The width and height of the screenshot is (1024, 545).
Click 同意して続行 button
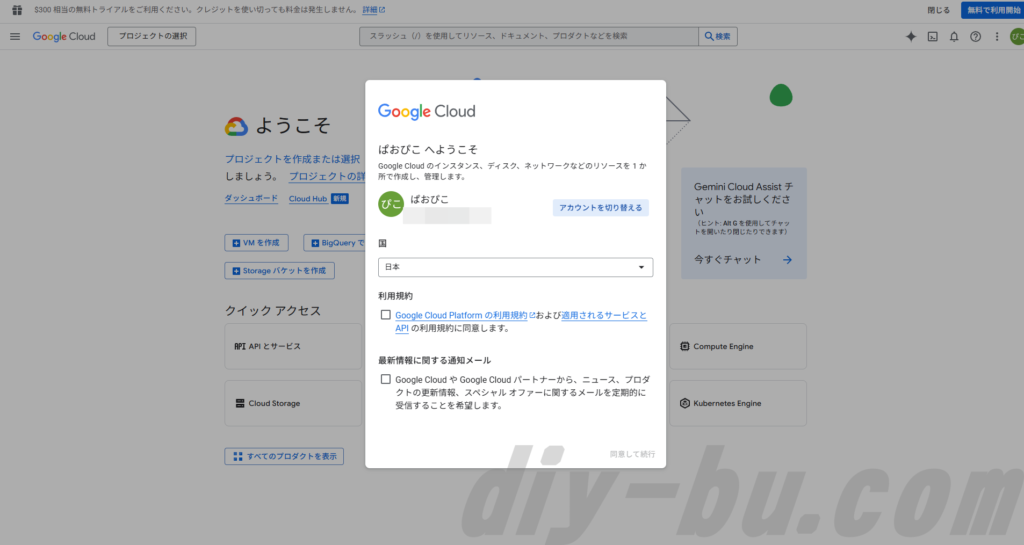[x=632, y=454]
